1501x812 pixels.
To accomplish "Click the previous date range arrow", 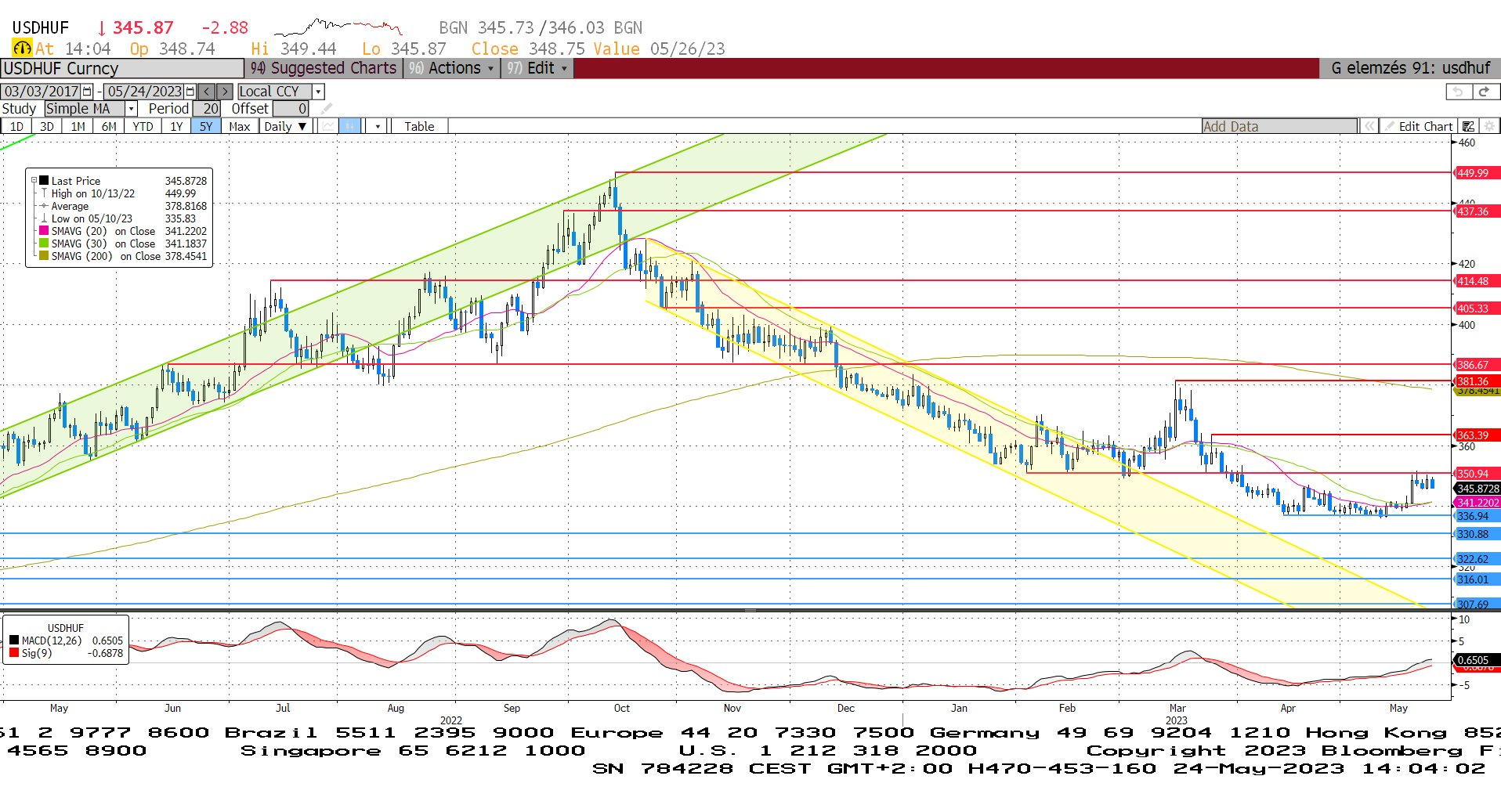I will 207,92.
